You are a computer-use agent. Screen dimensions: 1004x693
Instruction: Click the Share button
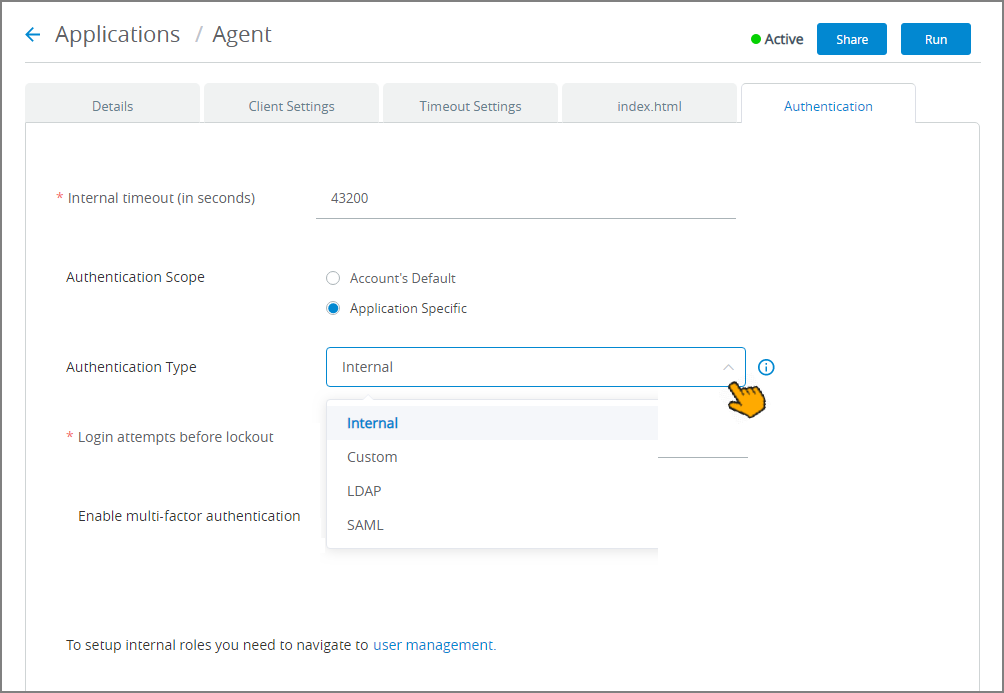(852, 39)
